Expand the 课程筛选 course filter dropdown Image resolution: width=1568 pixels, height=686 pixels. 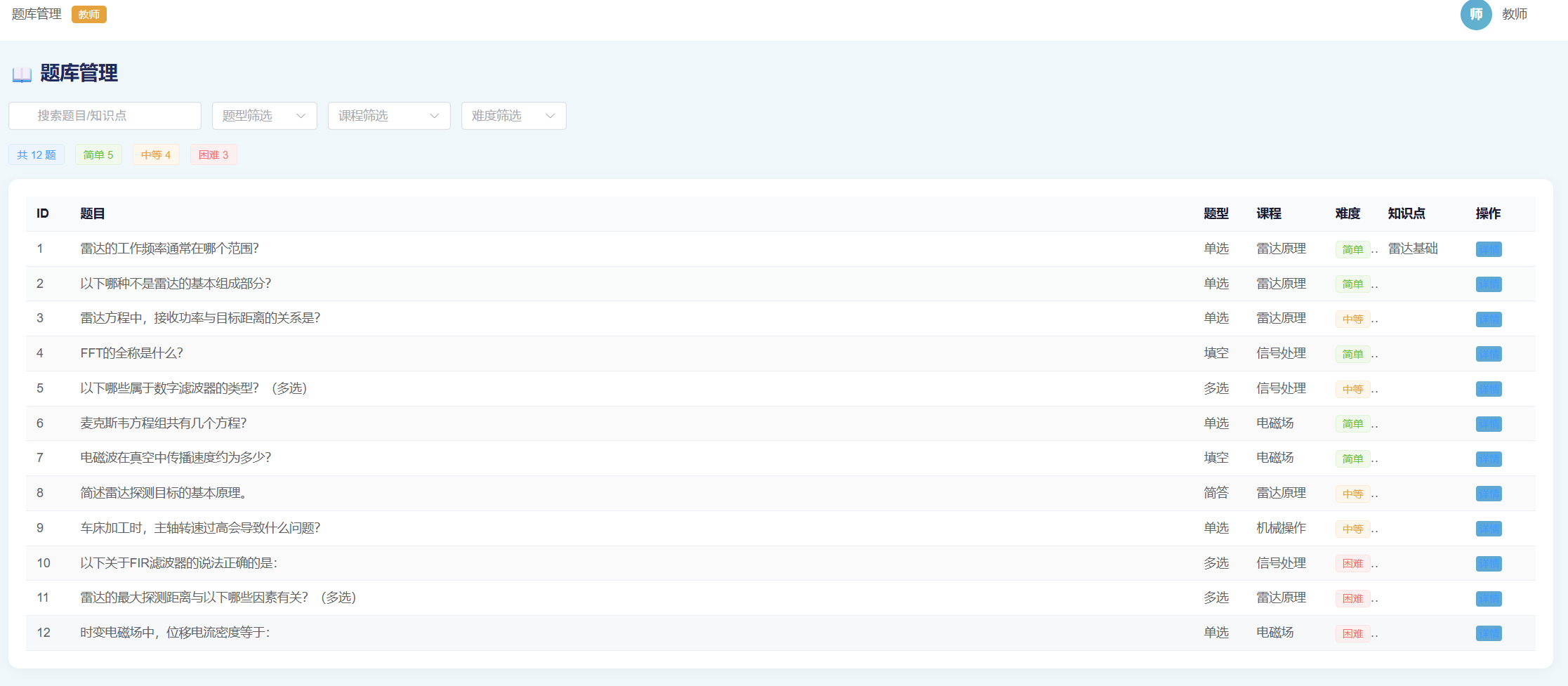tap(388, 116)
